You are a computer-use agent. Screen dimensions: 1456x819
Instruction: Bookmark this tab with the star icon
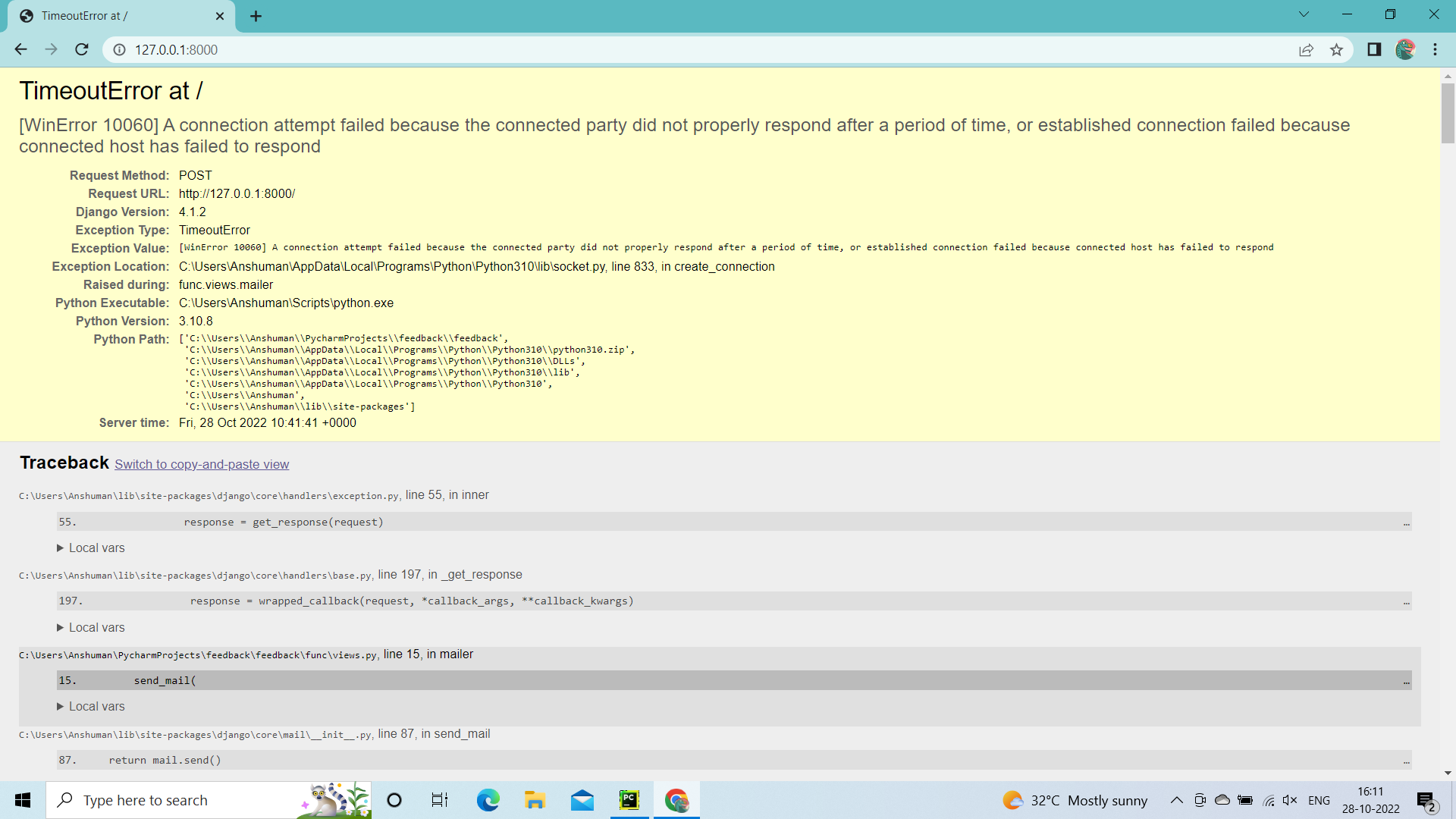click(x=1336, y=49)
